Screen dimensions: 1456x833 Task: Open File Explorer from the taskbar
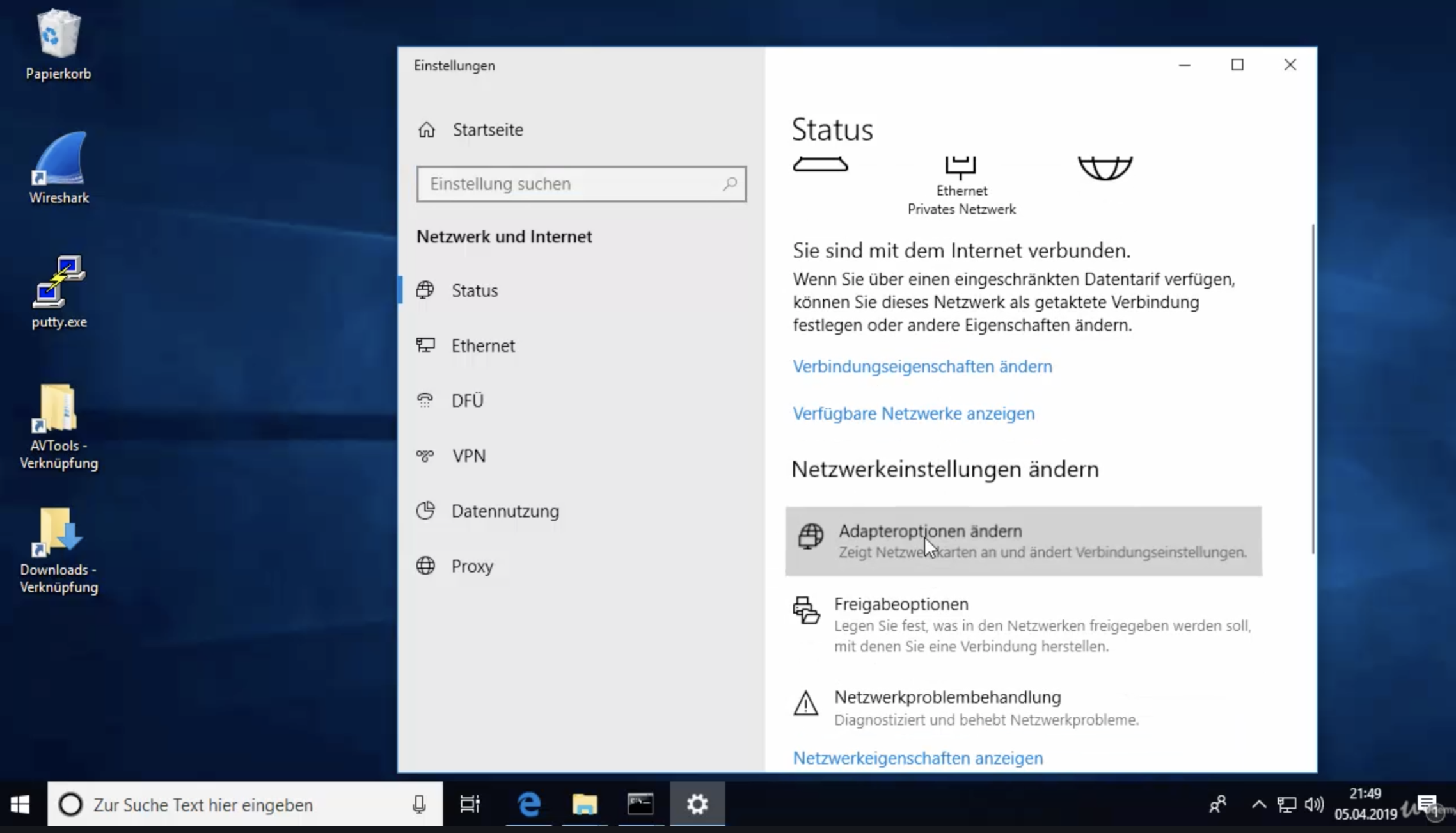tap(585, 804)
